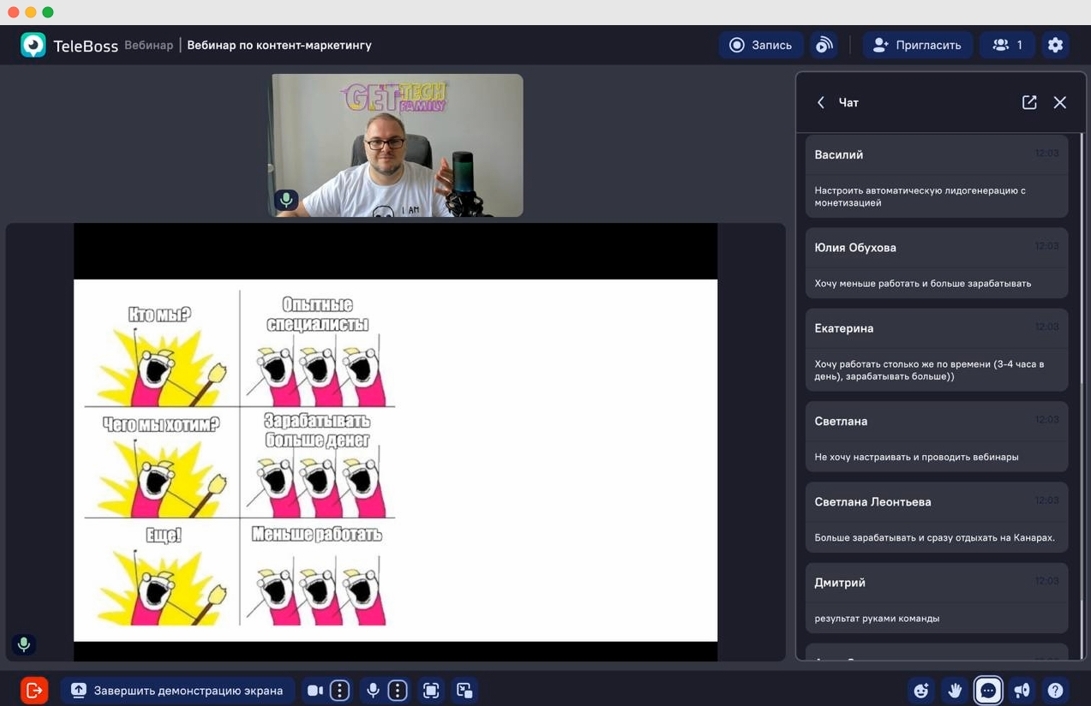Open microphone options menu dots
Image resolution: width=1091 pixels, height=706 pixels.
(x=397, y=690)
